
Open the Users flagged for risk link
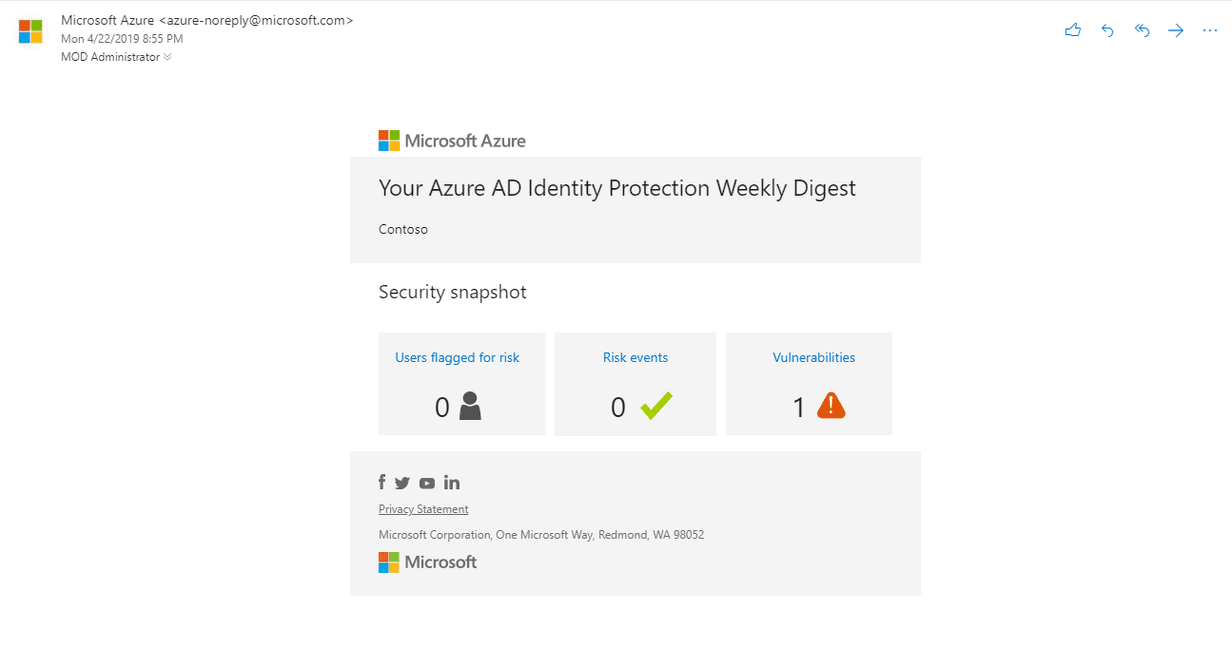(x=457, y=357)
